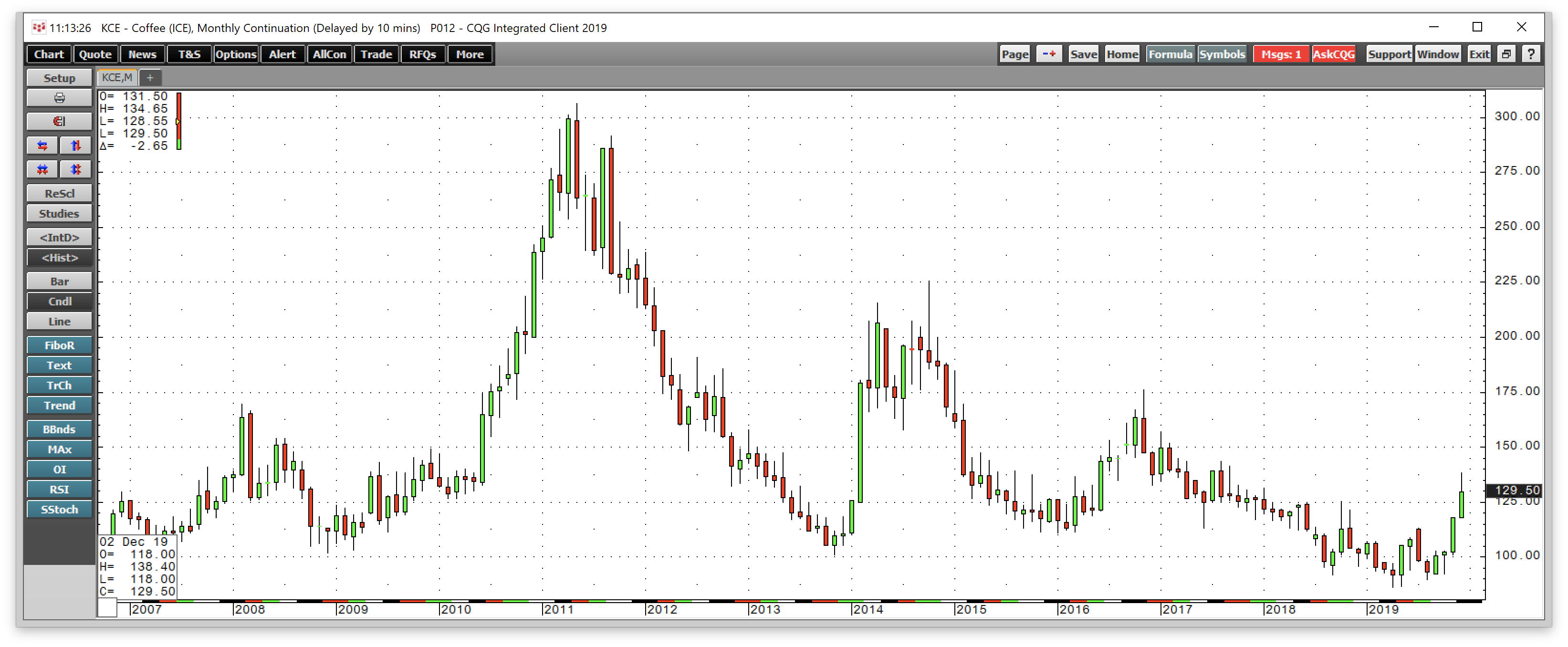Select the TrCh trend channel tool
This screenshot has width=1568, height=647.
click(x=59, y=385)
